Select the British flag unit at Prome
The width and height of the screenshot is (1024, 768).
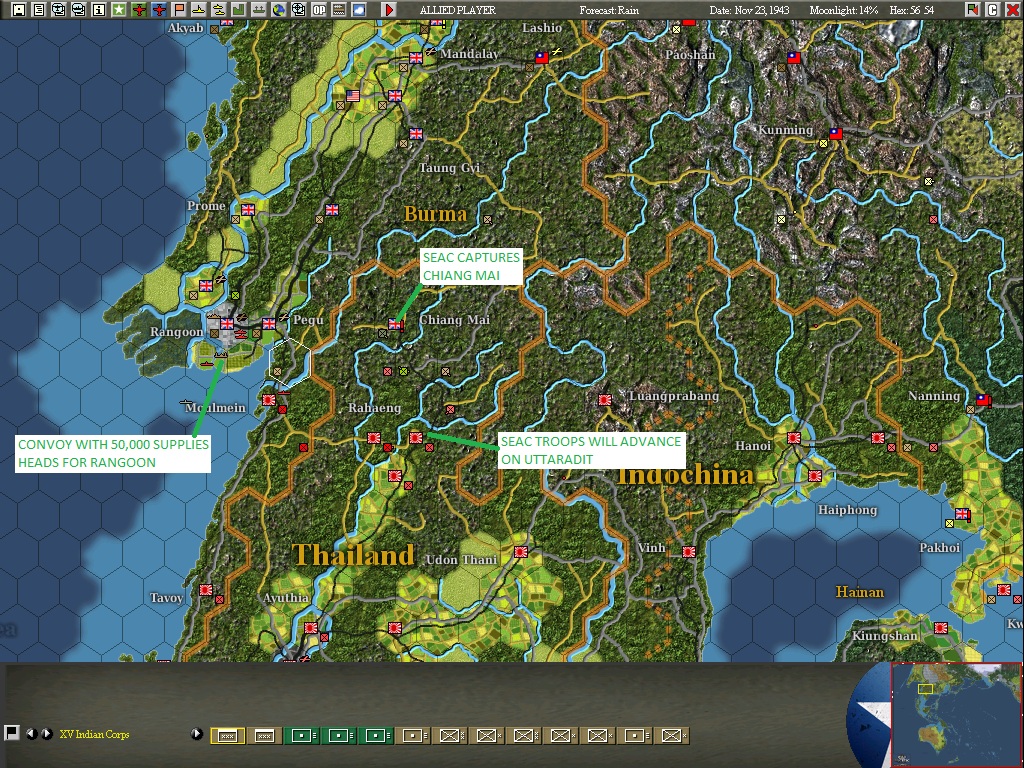(248, 210)
